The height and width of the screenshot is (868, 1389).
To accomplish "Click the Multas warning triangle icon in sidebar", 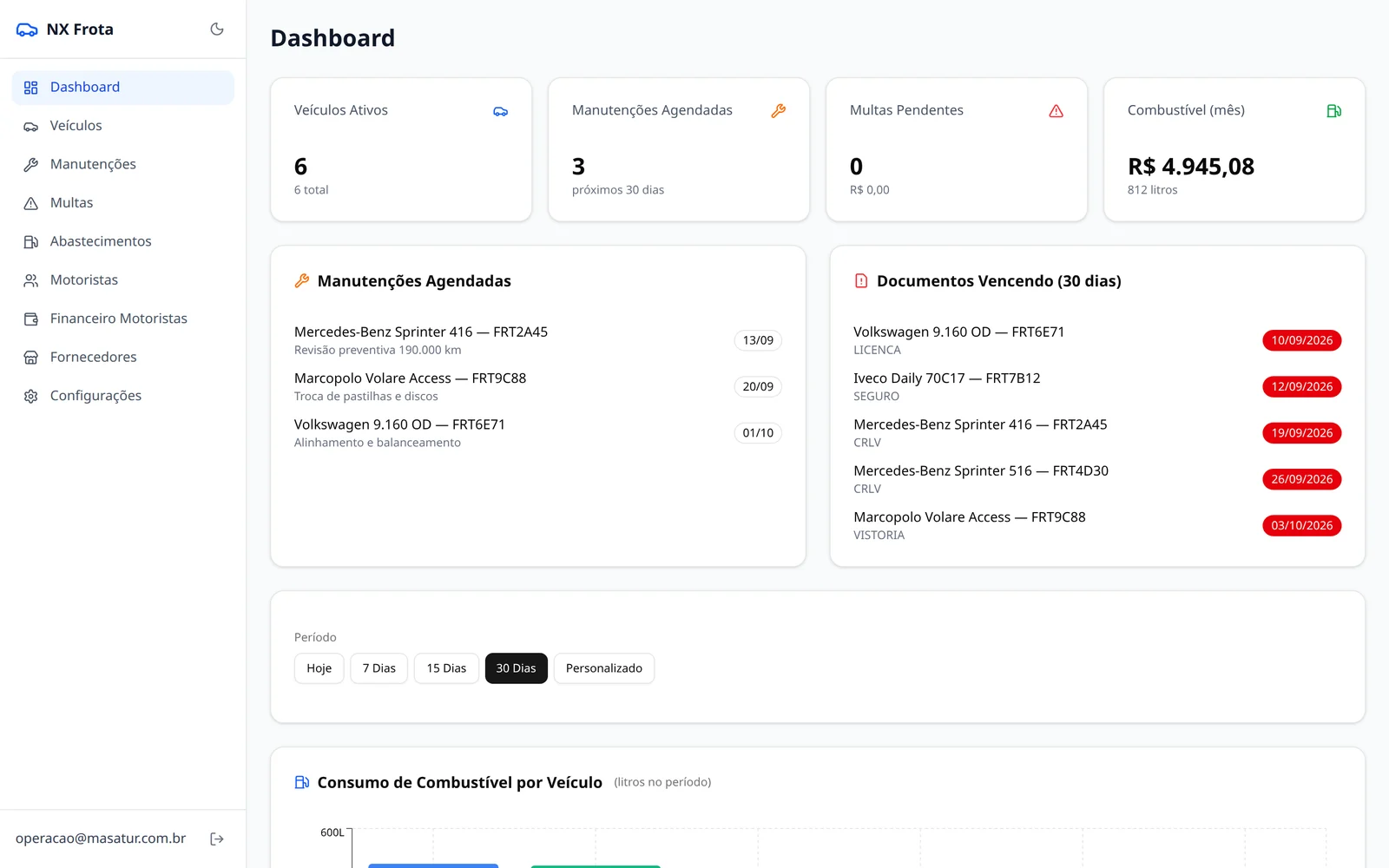I will pyautogui.click(x=31, y=203).
